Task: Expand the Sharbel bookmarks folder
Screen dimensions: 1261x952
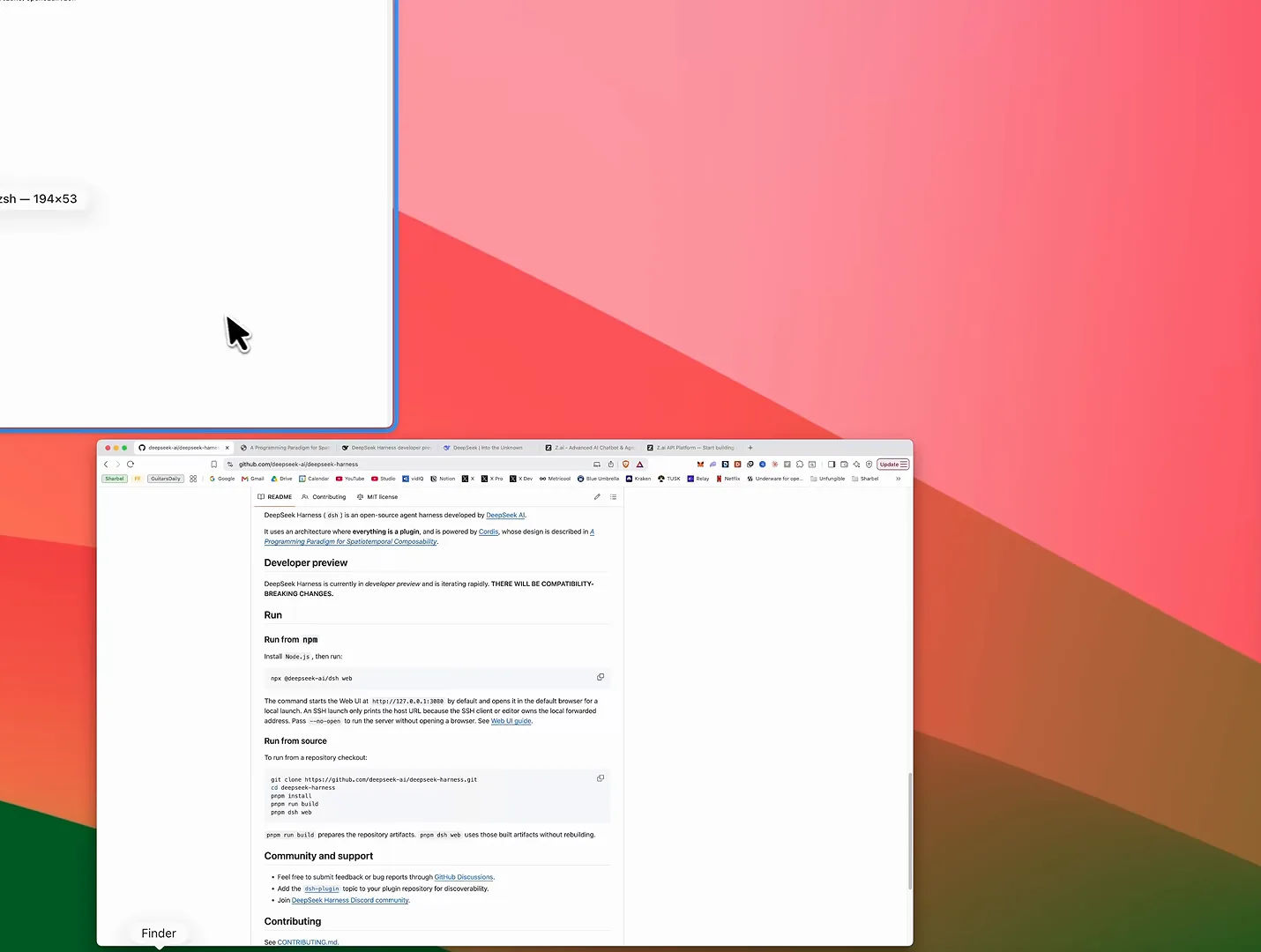Action: click(865, 479)
